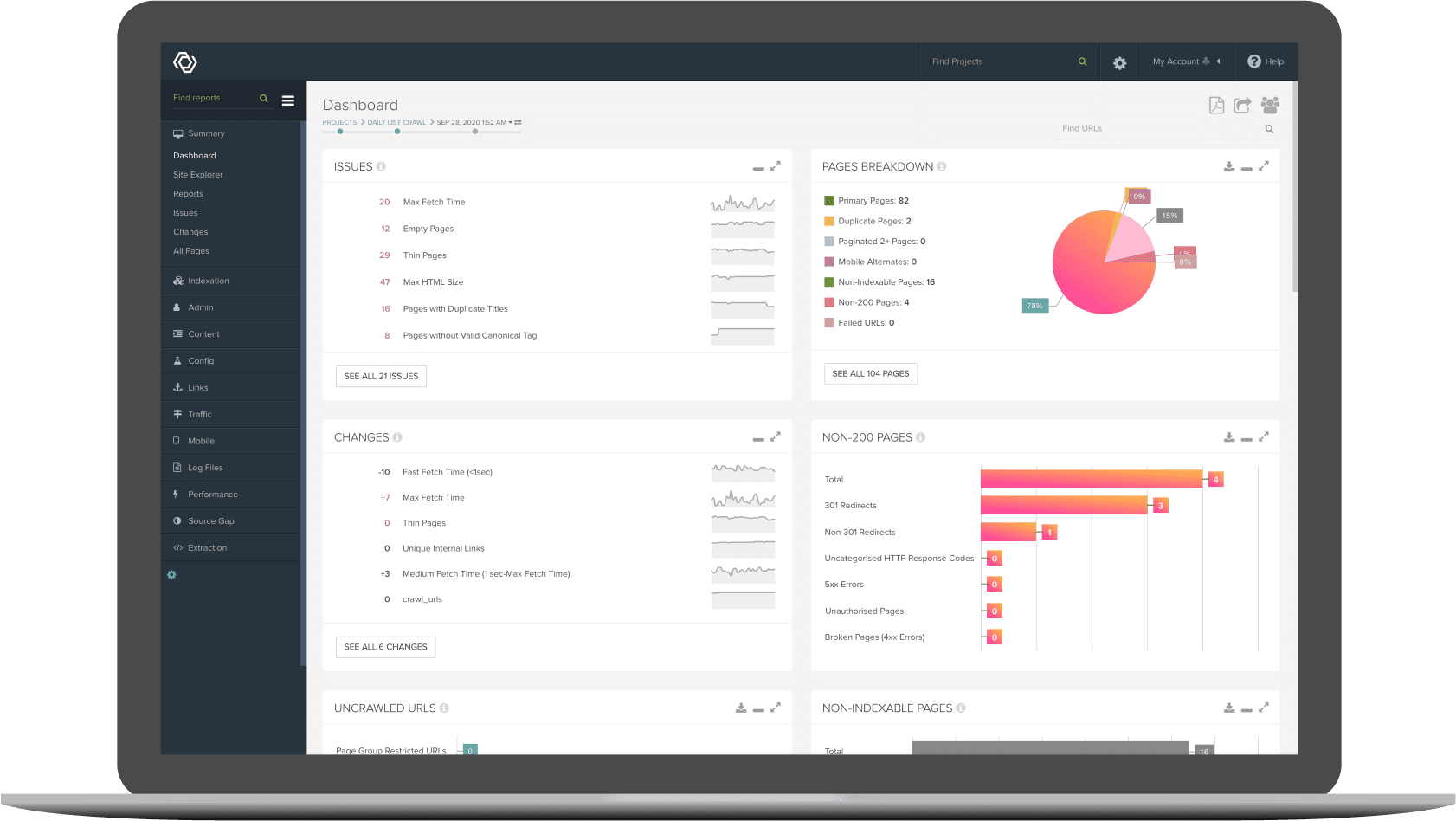Image resolution: width=1456 pixels, height=821 pixels.
Task: Open the My Account dropdown
Action: tap(1186, 61)
